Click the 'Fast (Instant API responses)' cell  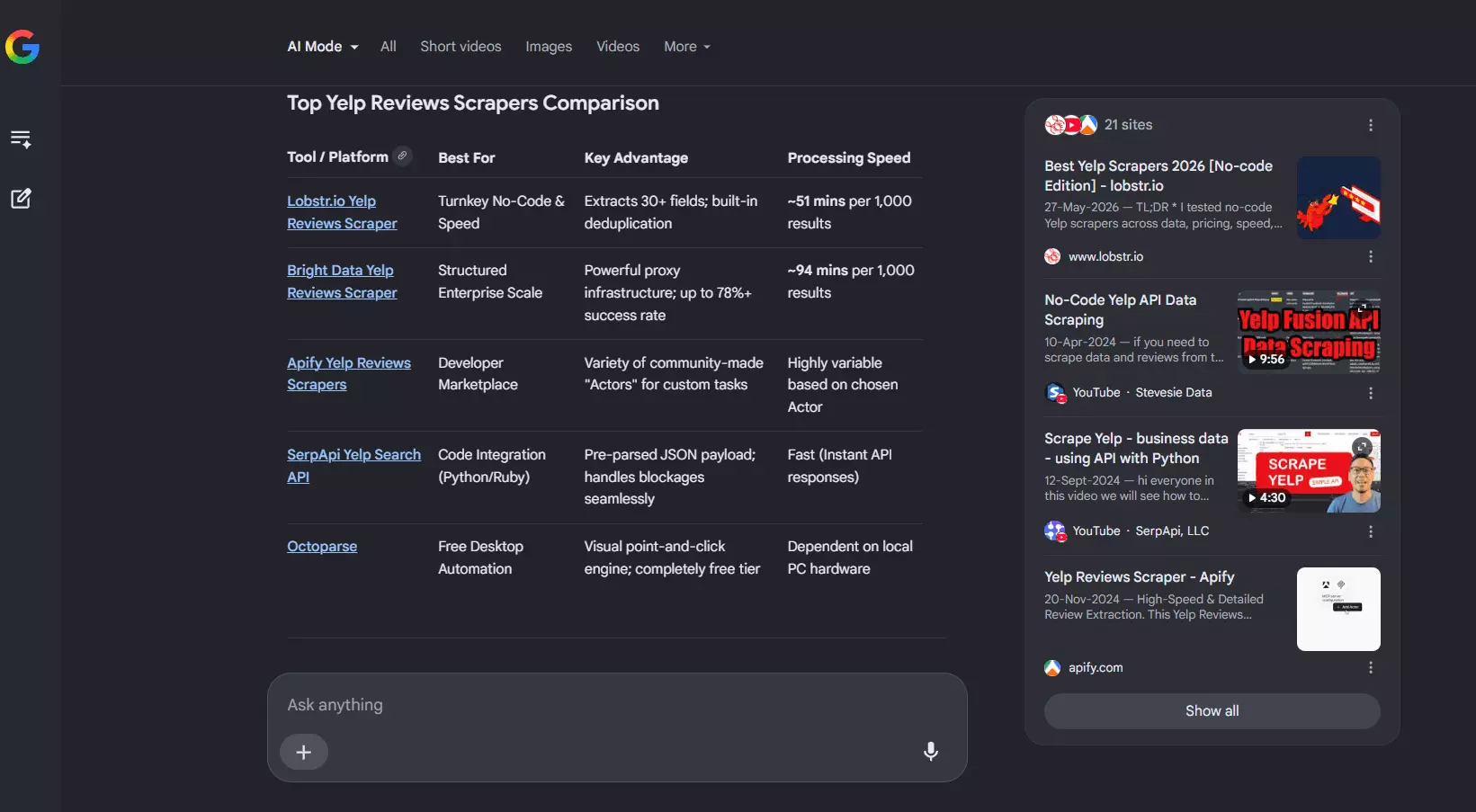click(x=840, y=466)
